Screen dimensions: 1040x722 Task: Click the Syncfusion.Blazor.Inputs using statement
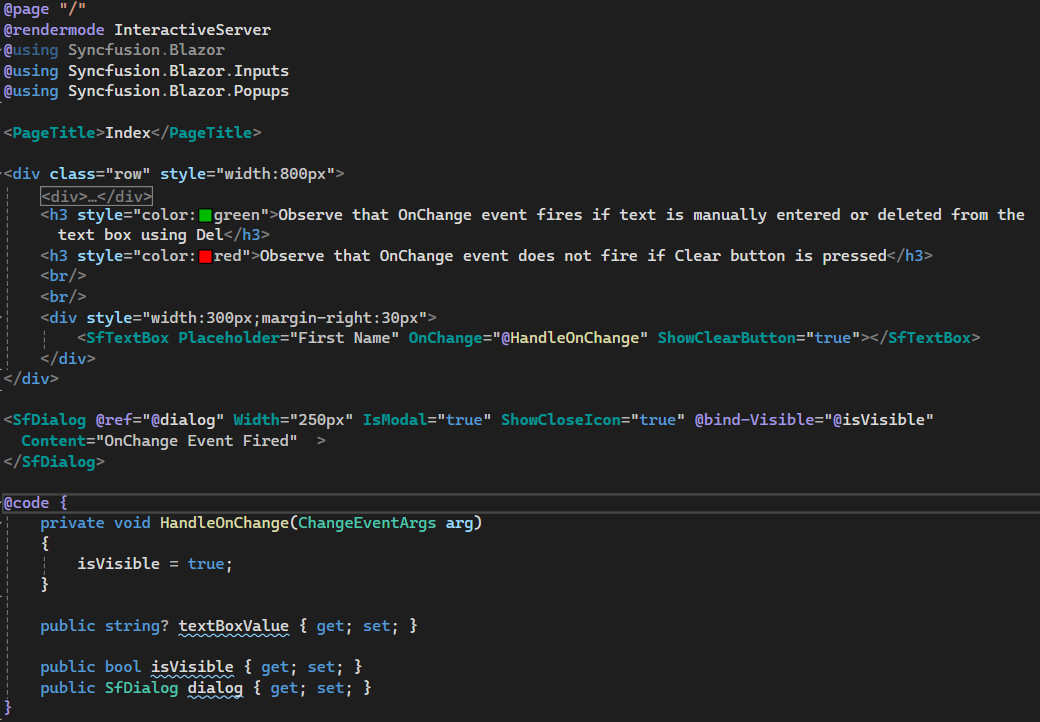click(x=178, y=71)
